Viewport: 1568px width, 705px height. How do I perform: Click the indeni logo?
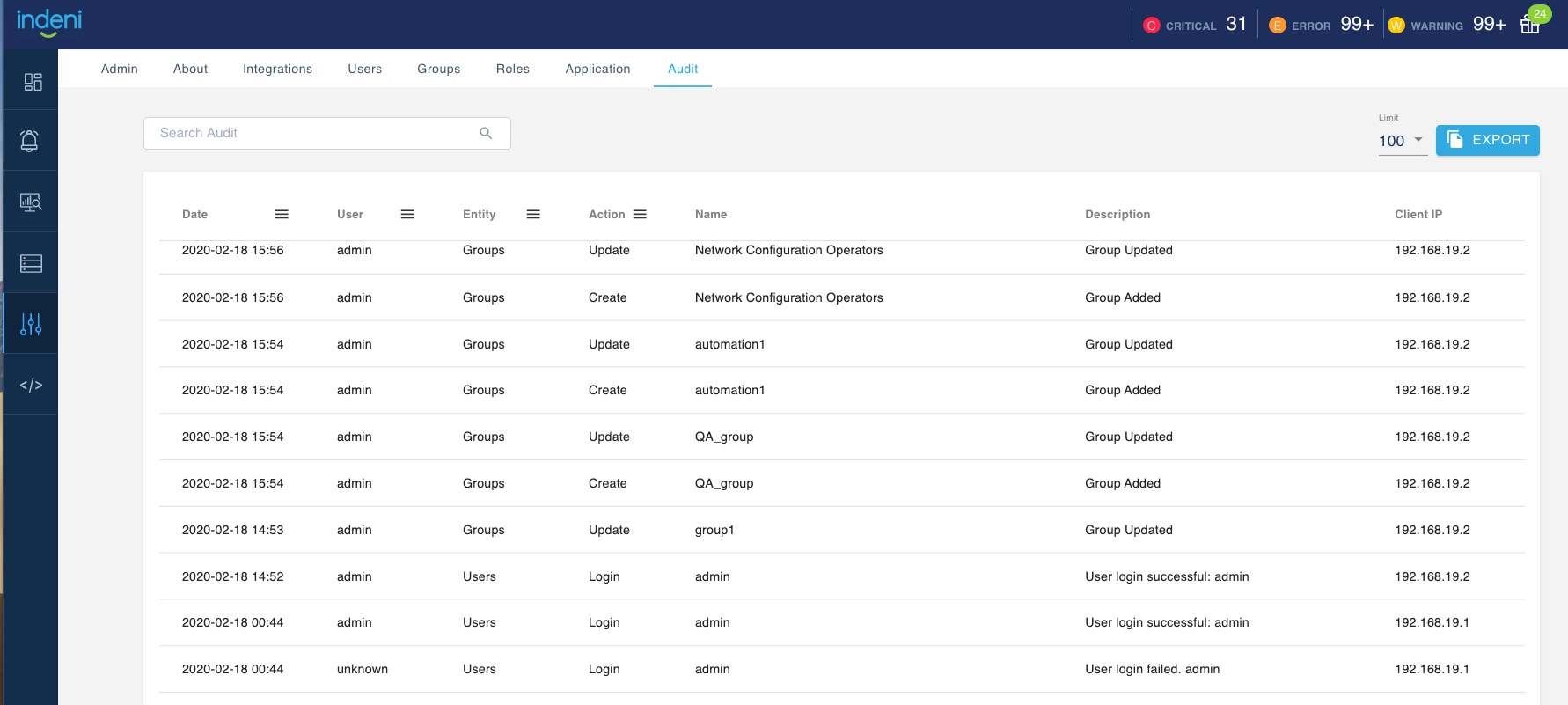click(x=49, y=22)
